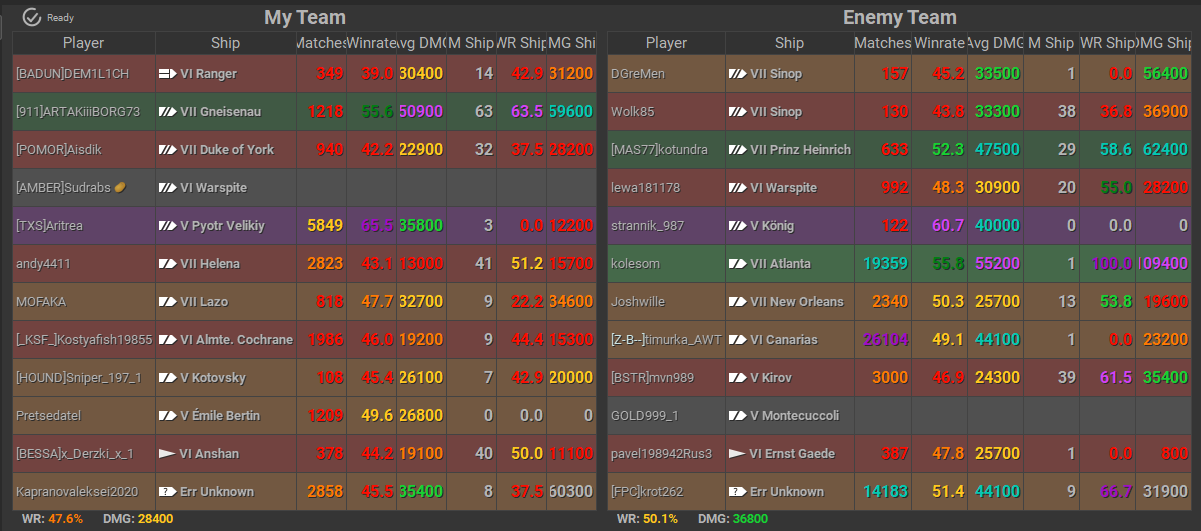Select enemy player strannik_987 row name
Viewport: 1201px width, 531px height.
point(647,226)
